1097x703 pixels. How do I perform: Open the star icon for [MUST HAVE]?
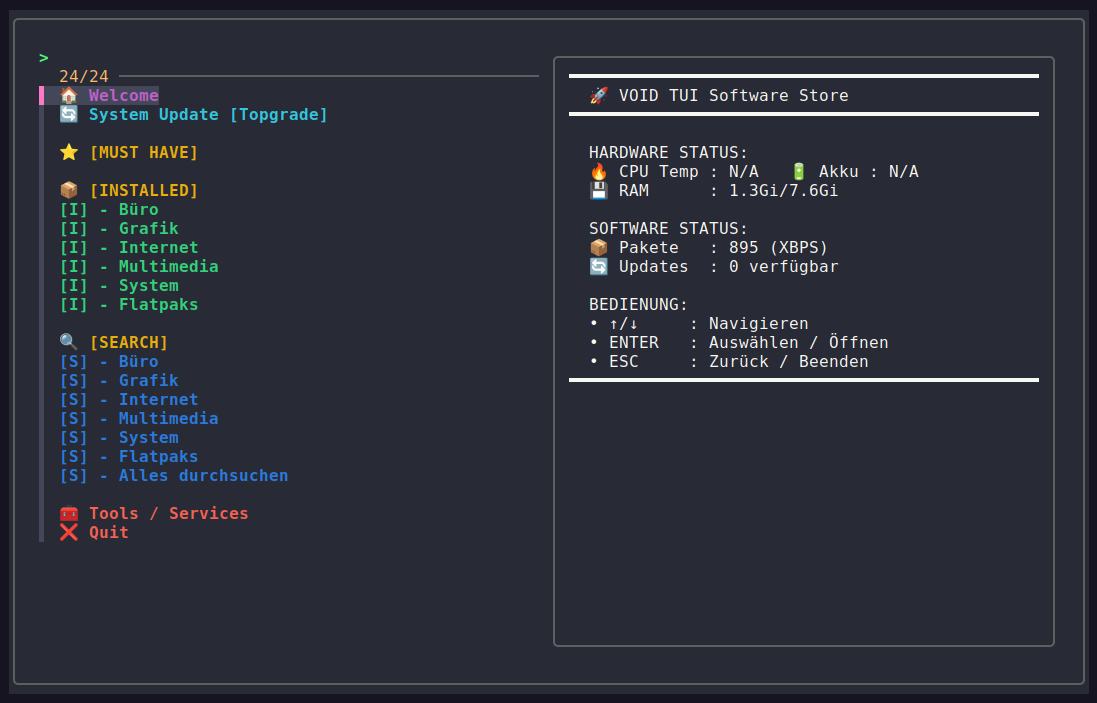click(x=68, y=152)
